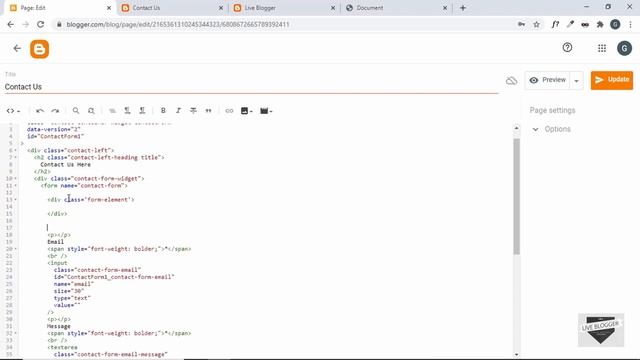Close the Document tab
The width and height of the screenshot is (640, 360).
point(445,8)
